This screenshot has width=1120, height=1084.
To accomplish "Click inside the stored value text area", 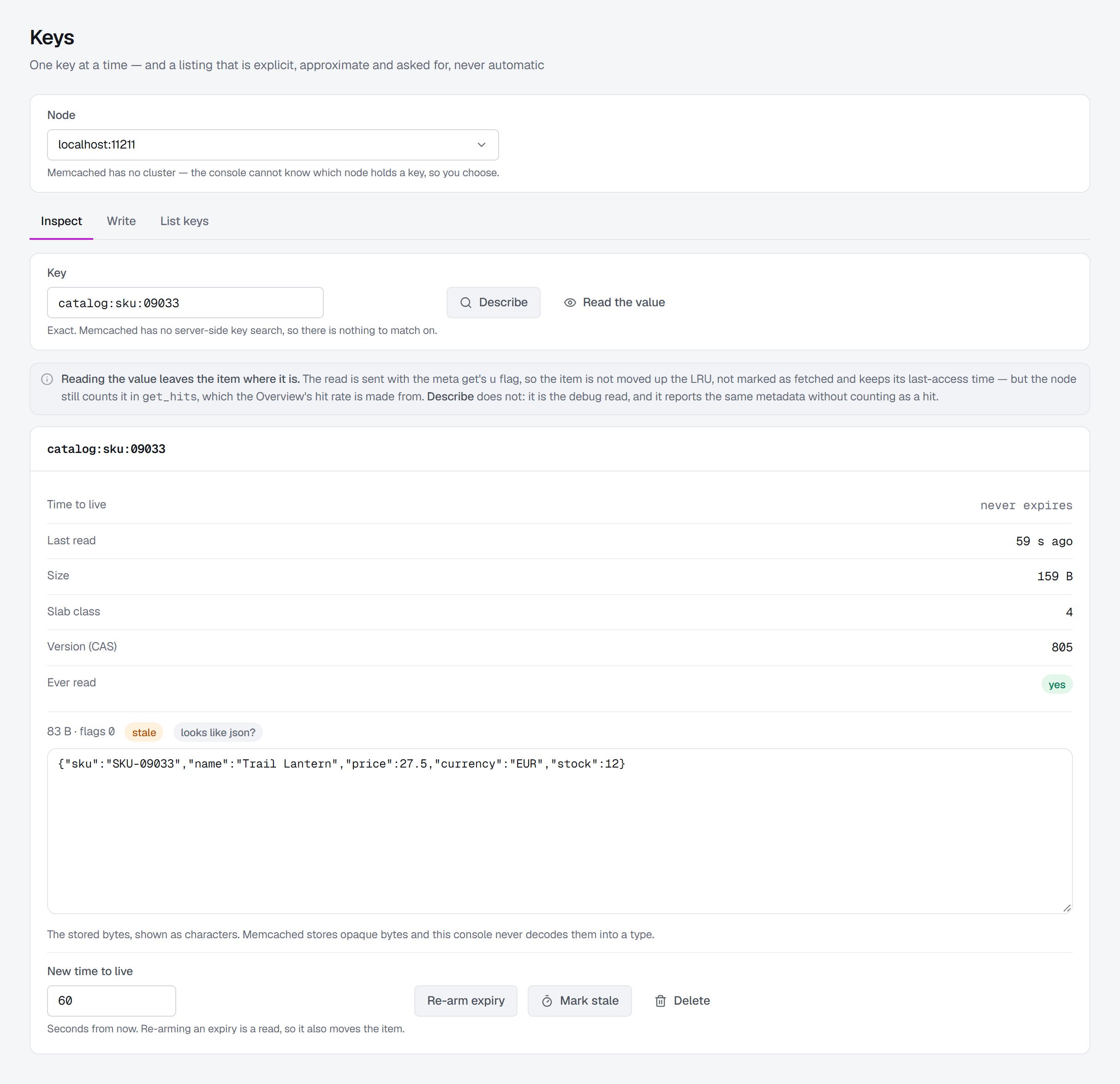I will pos(560,831).
